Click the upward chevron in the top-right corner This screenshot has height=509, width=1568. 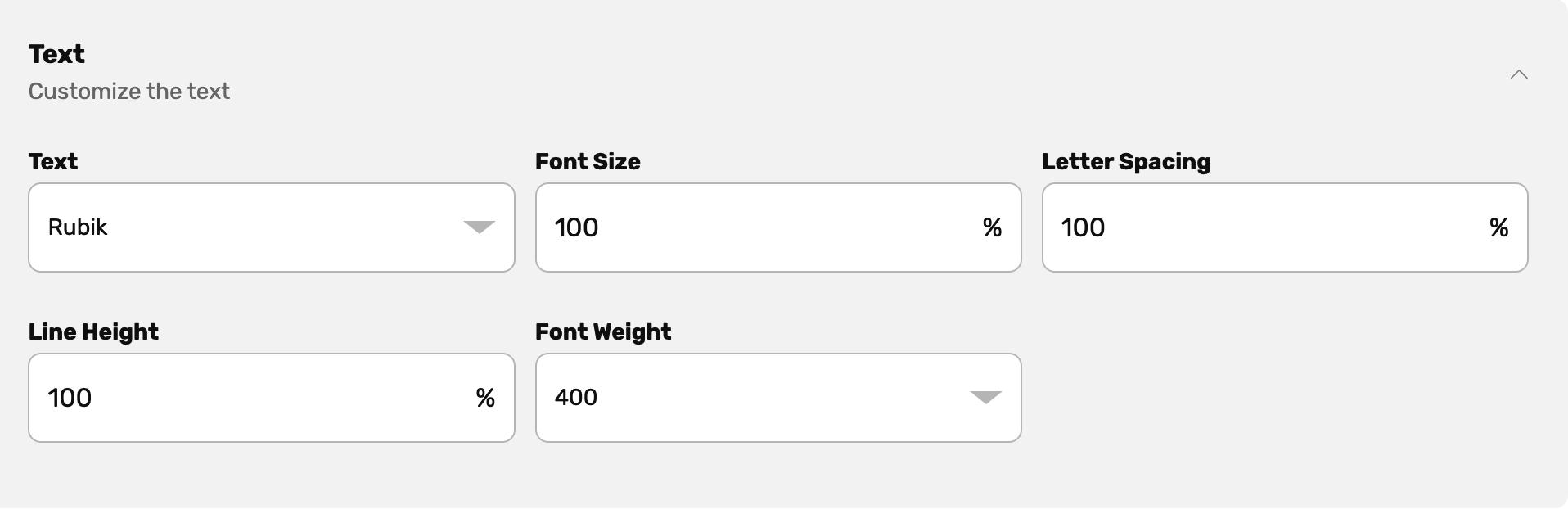[1519, 74]
